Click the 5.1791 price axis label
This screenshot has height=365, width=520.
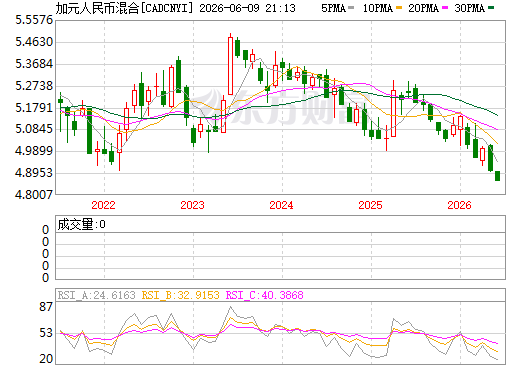34,108
